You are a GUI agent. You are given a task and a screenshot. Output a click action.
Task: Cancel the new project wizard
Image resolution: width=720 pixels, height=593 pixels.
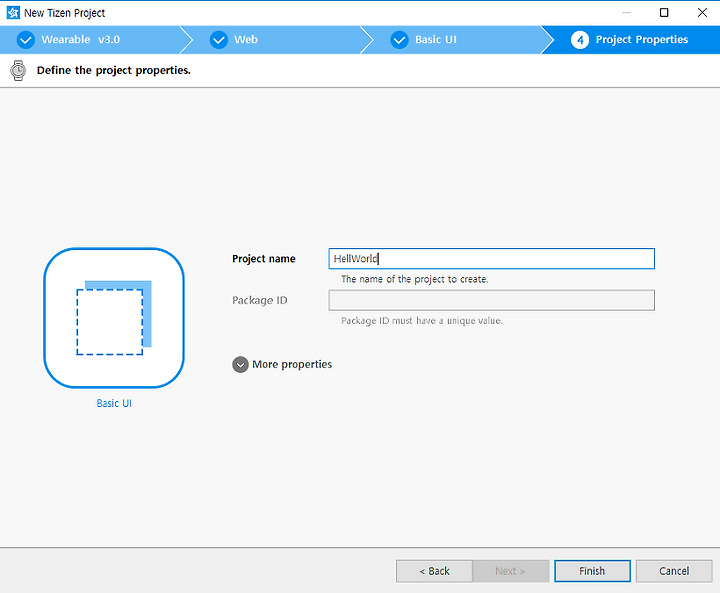(674, 571)
